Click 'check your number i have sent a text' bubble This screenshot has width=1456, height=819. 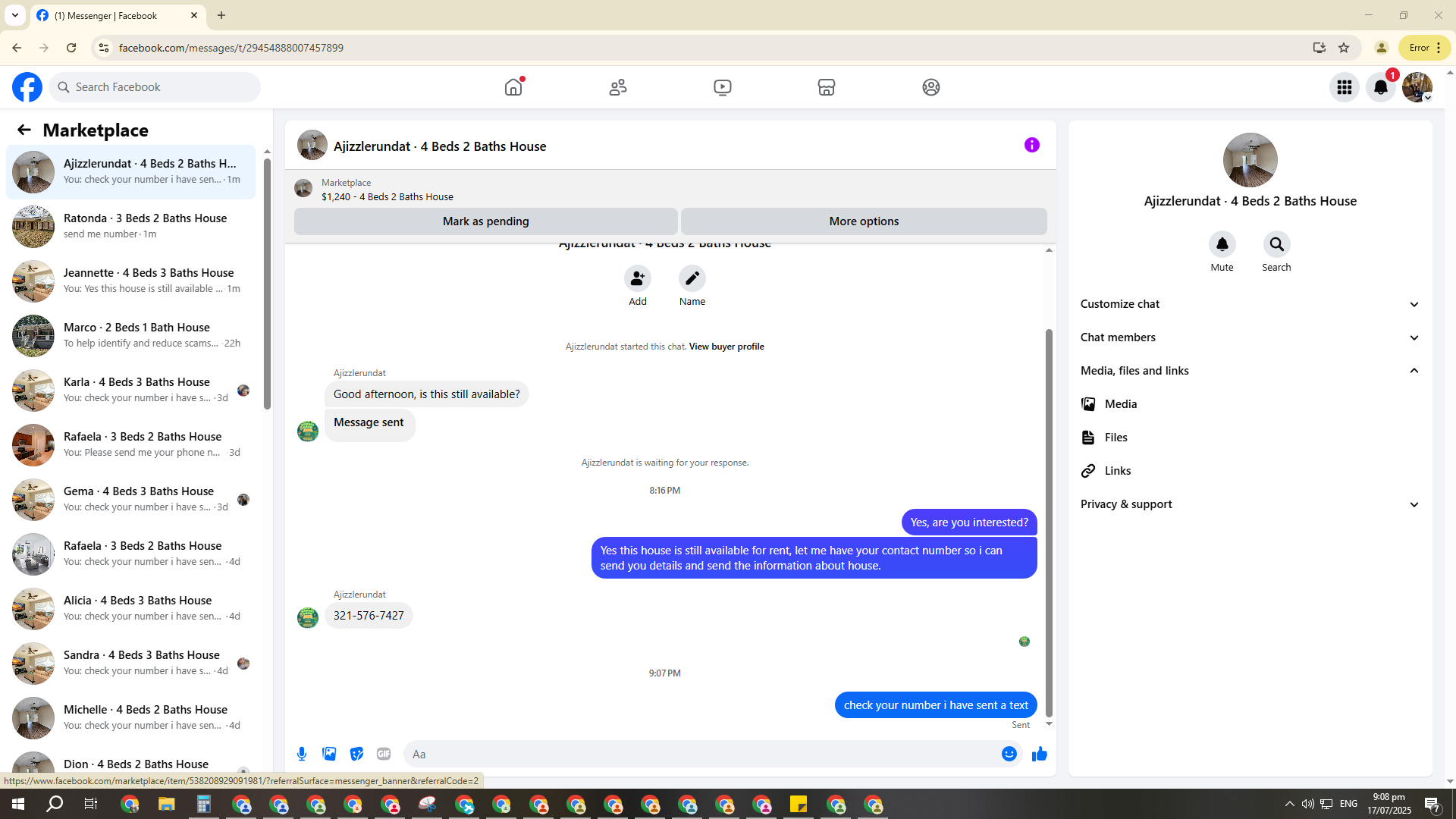(x=936, y=705)
